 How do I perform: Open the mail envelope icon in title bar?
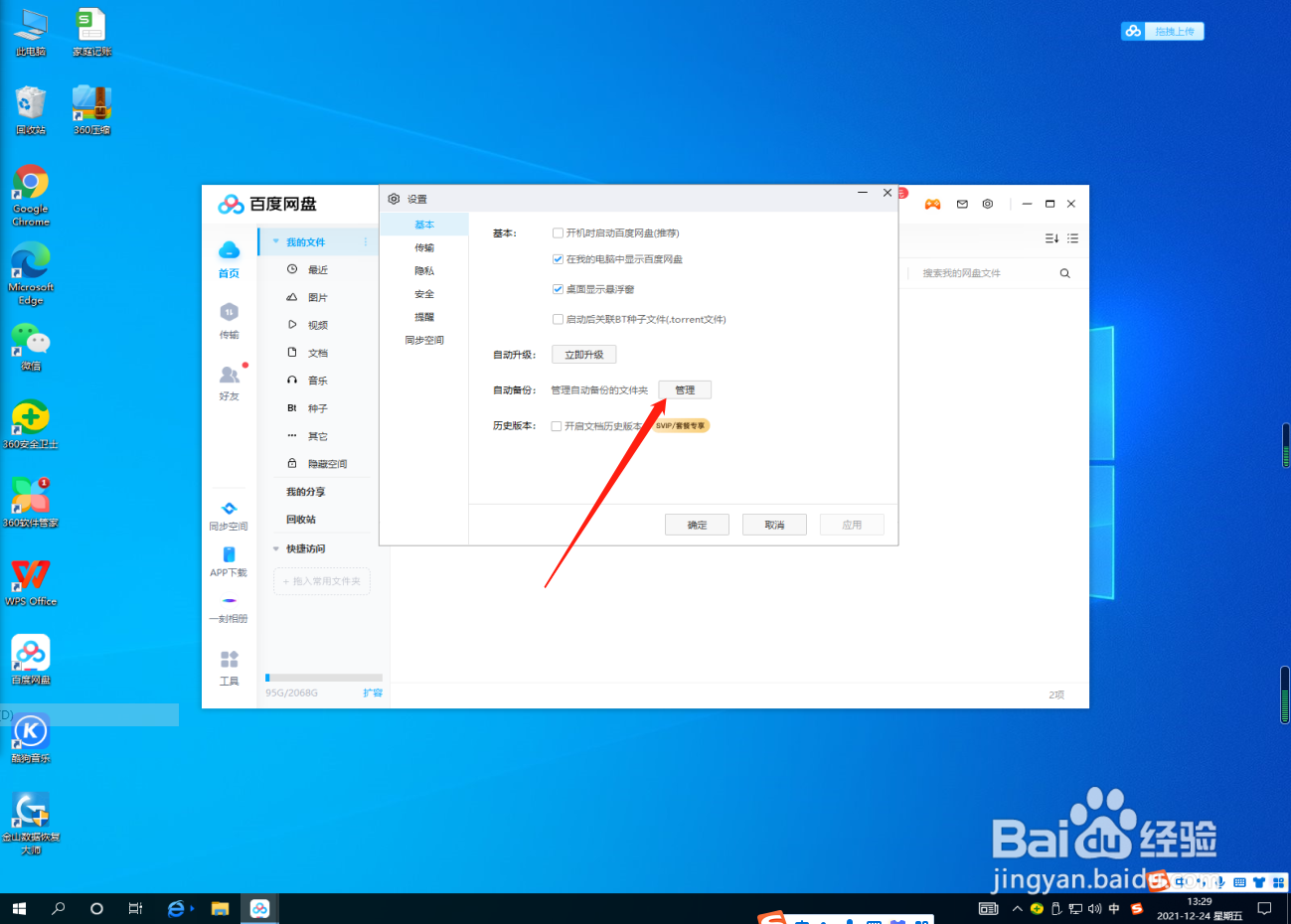pos(962,204)
